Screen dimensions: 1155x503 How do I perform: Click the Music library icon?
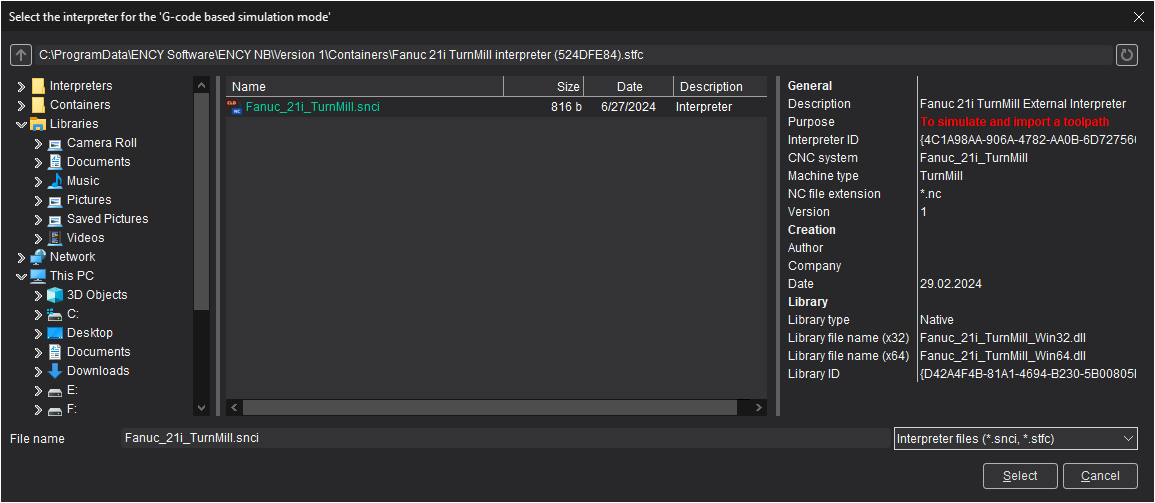55,181
